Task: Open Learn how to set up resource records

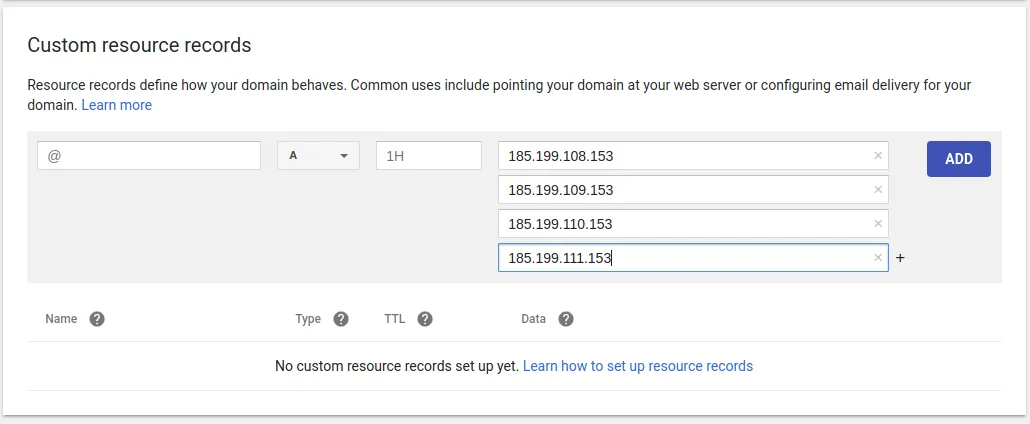Action: 638,366
